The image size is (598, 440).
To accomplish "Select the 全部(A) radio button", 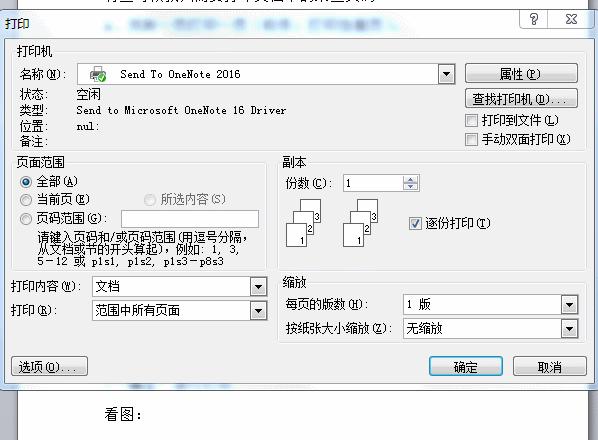I will [26, 182].
